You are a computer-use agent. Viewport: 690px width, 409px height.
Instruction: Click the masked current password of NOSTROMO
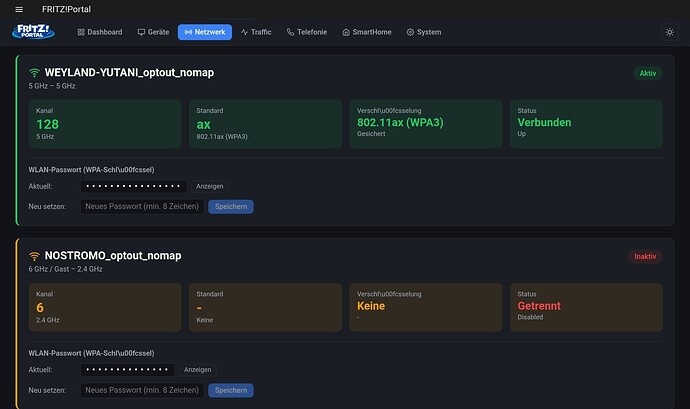point(127,370)
